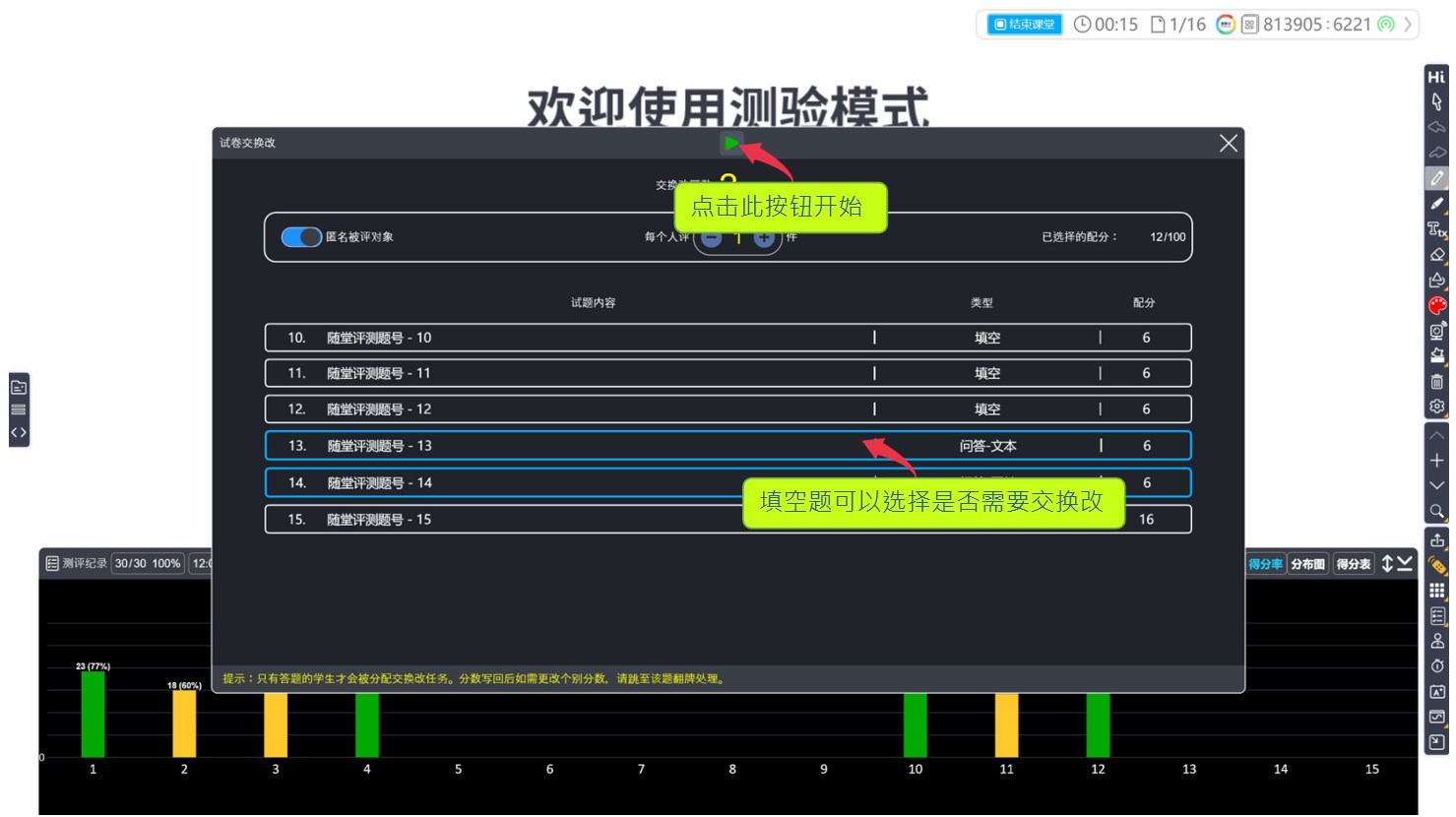Image resolution: width=1456 pixels, height=817 pixels.
Task: Switch to the 分布图 distribution tab
Action: point(1307,564)
